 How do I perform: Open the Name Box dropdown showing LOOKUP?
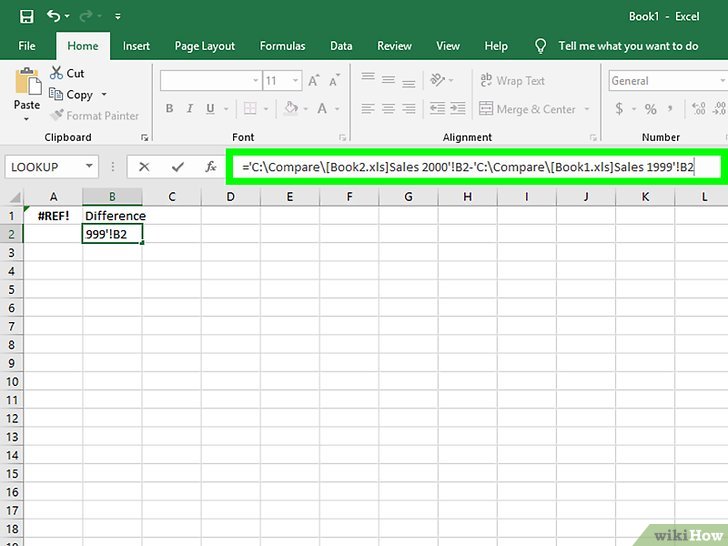pyautogui.click(x=89, y=166)
